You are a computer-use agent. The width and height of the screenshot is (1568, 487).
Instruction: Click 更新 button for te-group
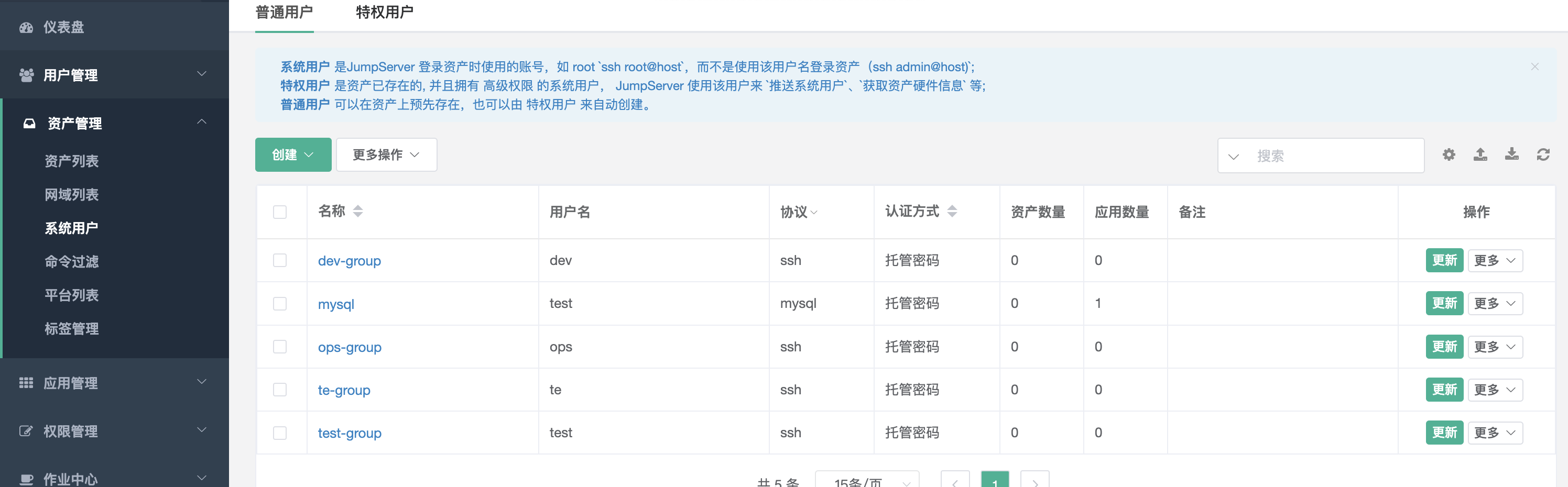tap(1444, 390)
